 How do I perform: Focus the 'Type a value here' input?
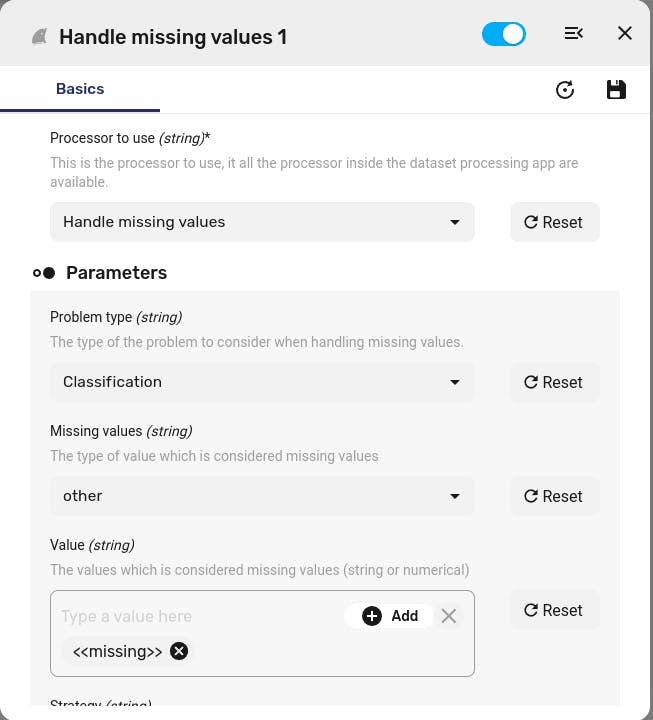[x=200, y=616]
